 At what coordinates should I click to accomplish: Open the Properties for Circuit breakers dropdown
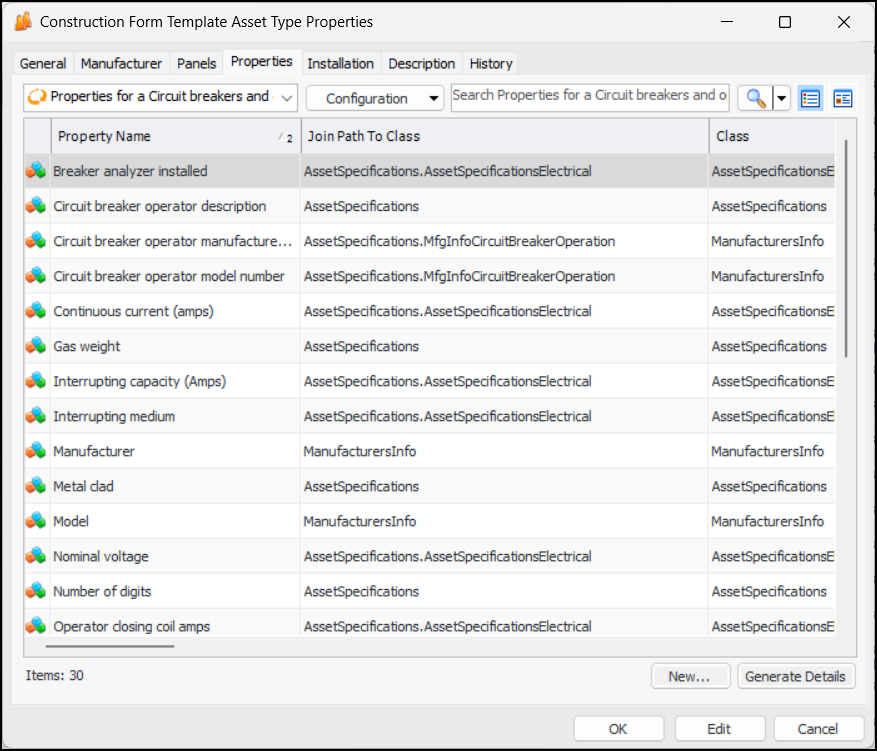(160, 97)
